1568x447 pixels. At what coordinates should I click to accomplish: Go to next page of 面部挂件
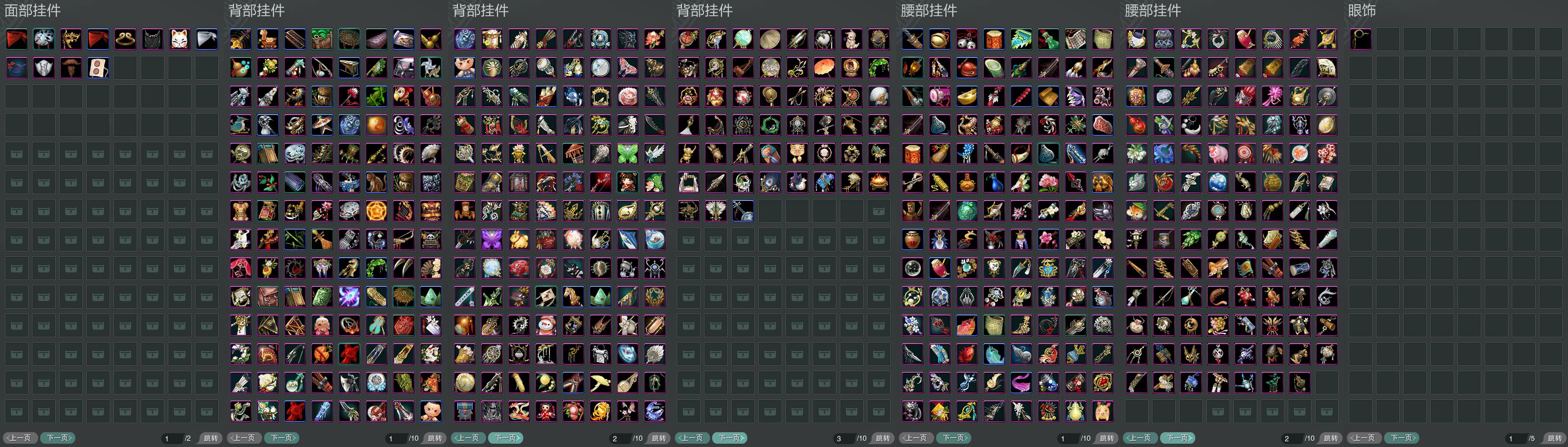58,438
